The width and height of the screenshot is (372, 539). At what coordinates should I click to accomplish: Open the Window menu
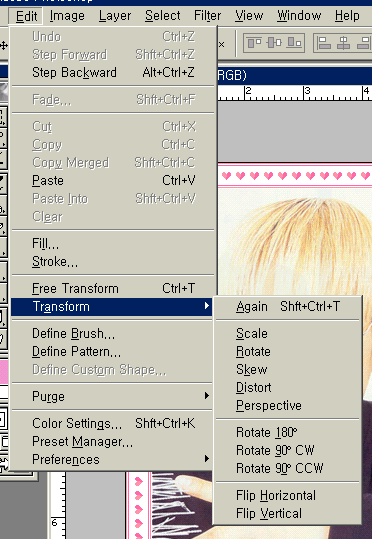click(299, 16)
